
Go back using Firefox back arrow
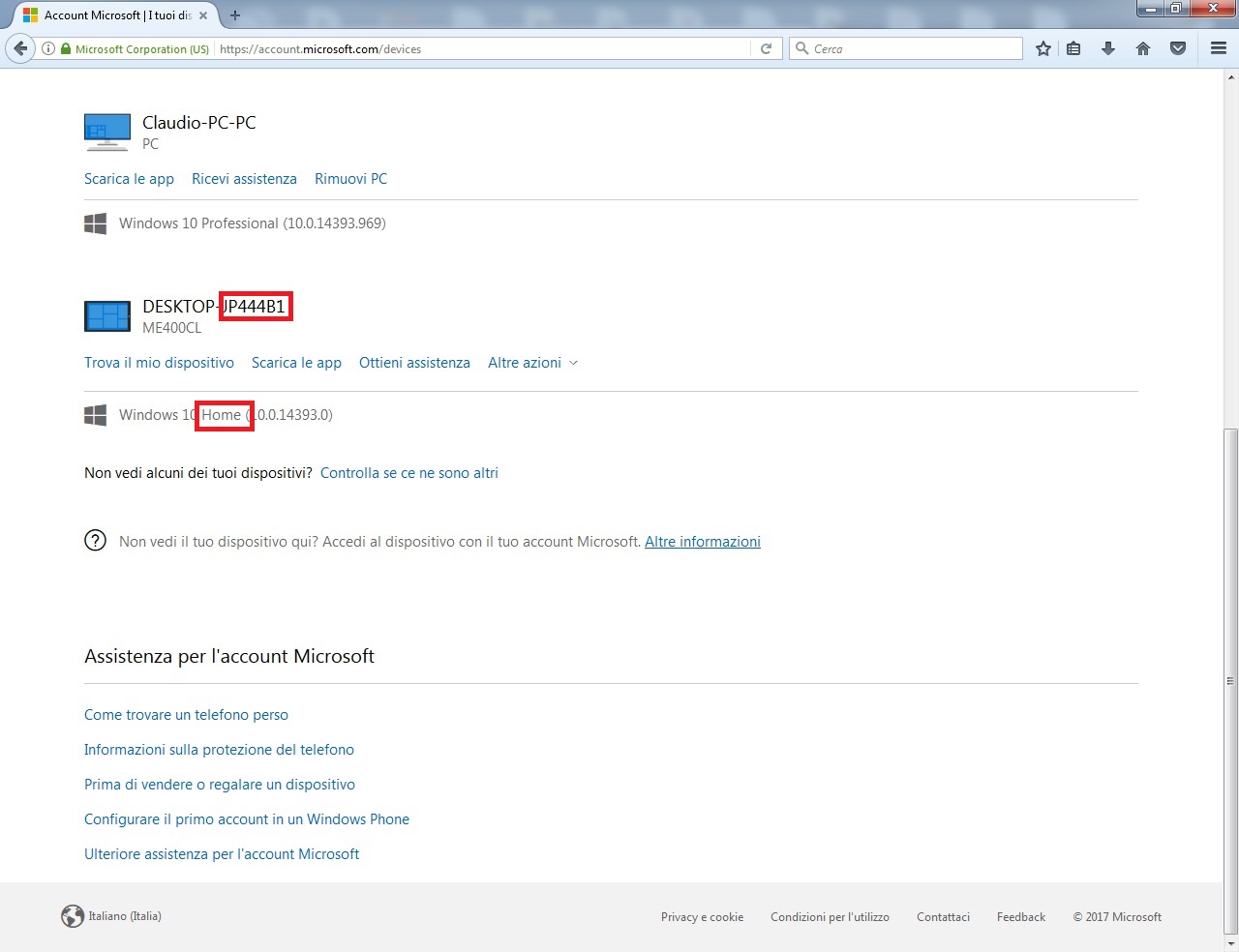pos(21,48)
